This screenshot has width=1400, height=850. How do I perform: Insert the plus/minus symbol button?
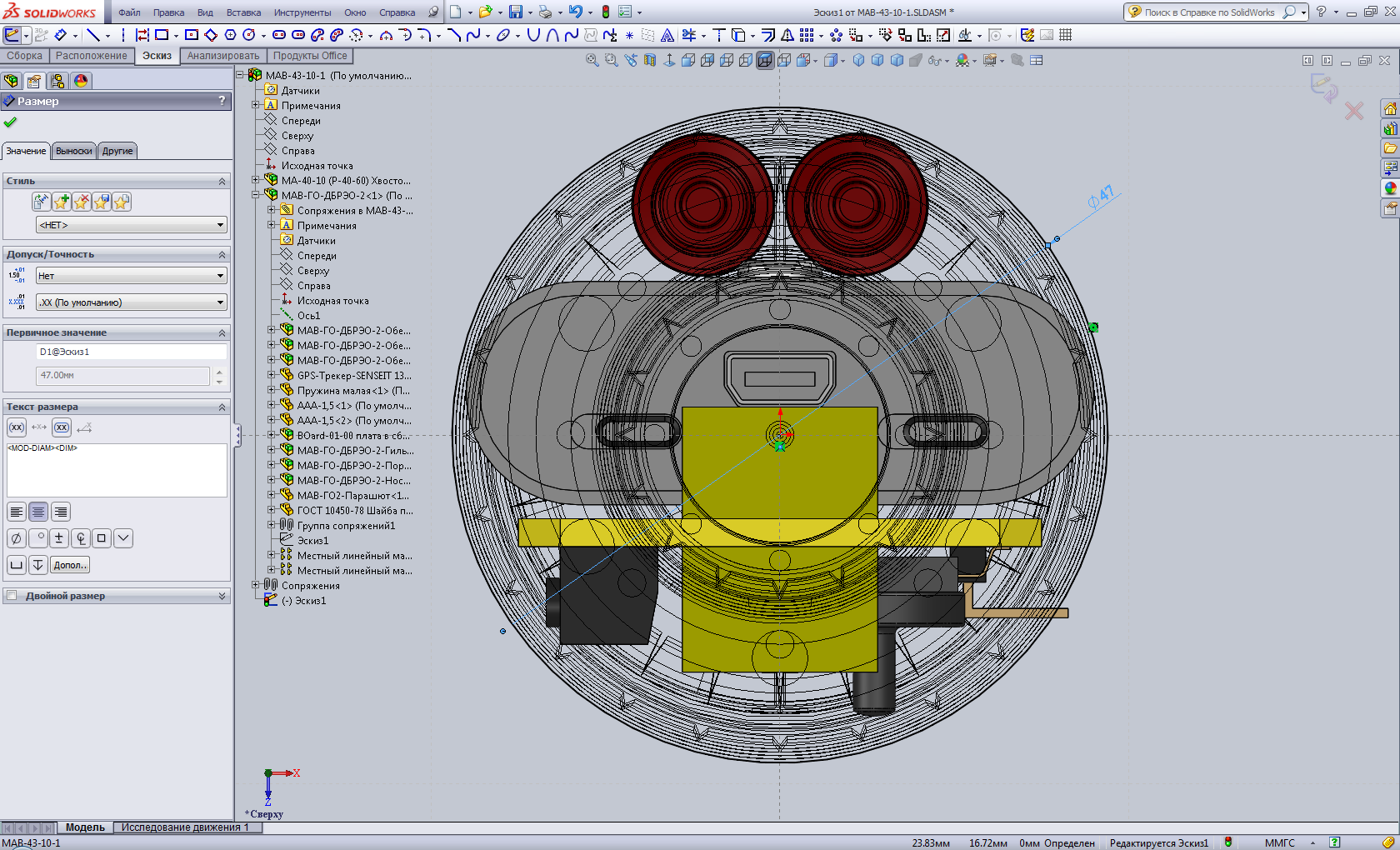pyautogui.click(x=59, y=538)
